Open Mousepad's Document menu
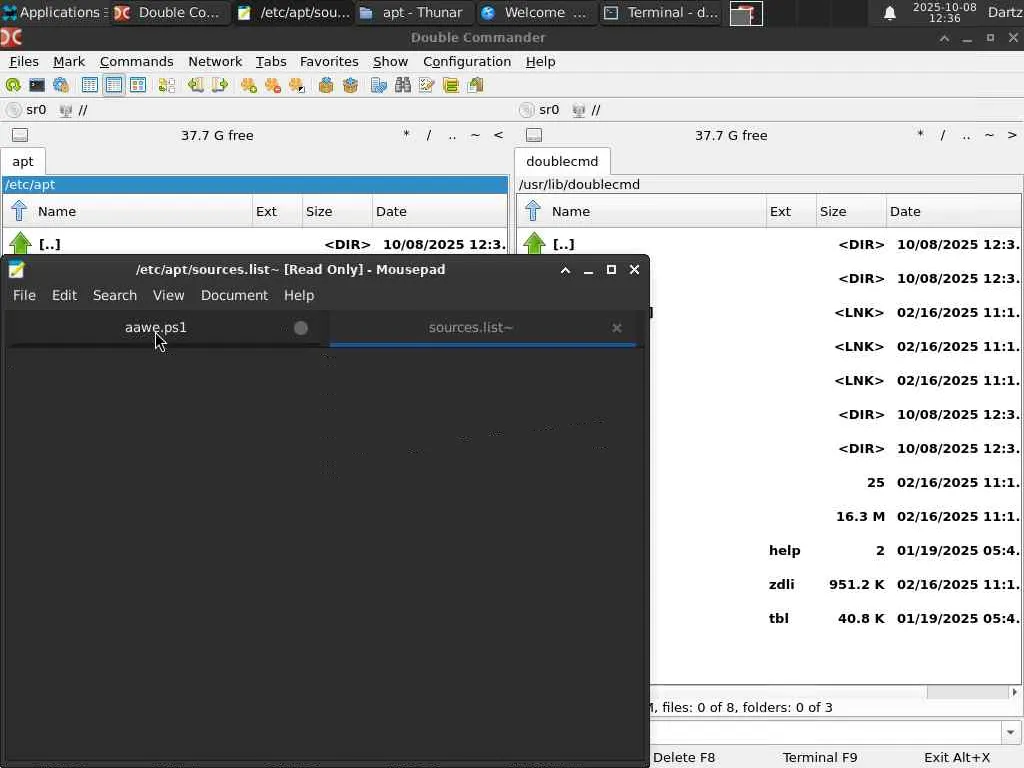 [234, 295]
